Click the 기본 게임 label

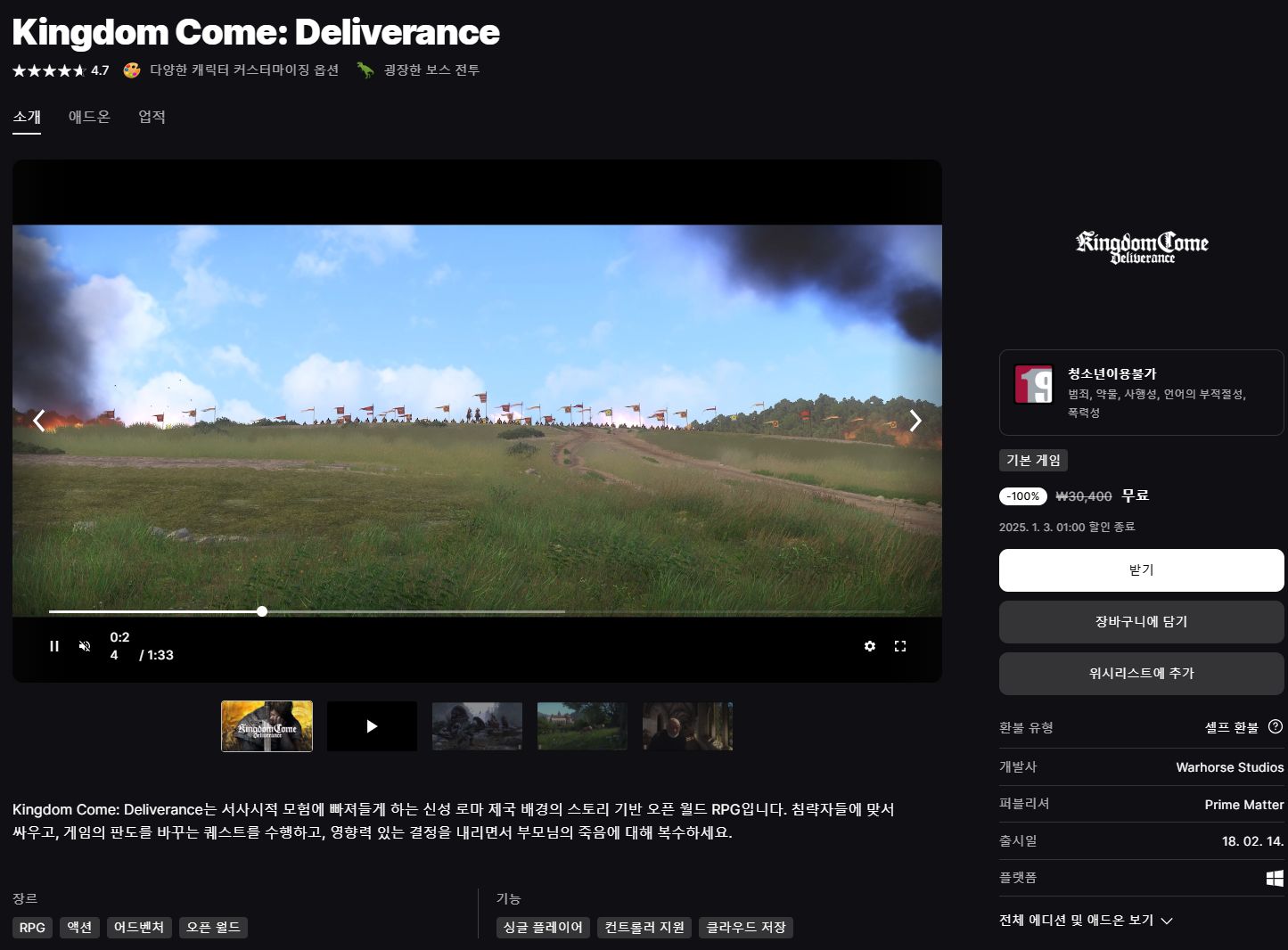1033,460
